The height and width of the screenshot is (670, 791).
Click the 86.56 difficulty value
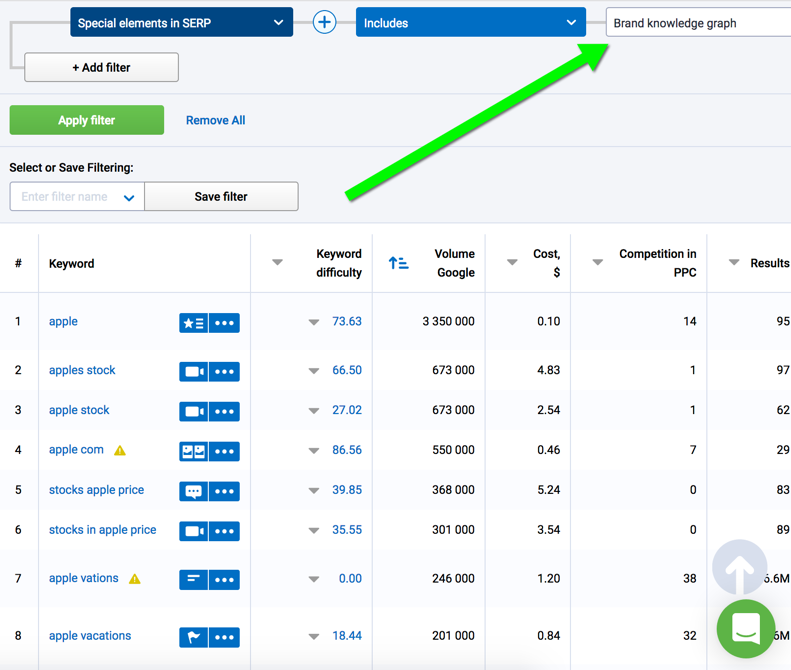tap(347, 450)
